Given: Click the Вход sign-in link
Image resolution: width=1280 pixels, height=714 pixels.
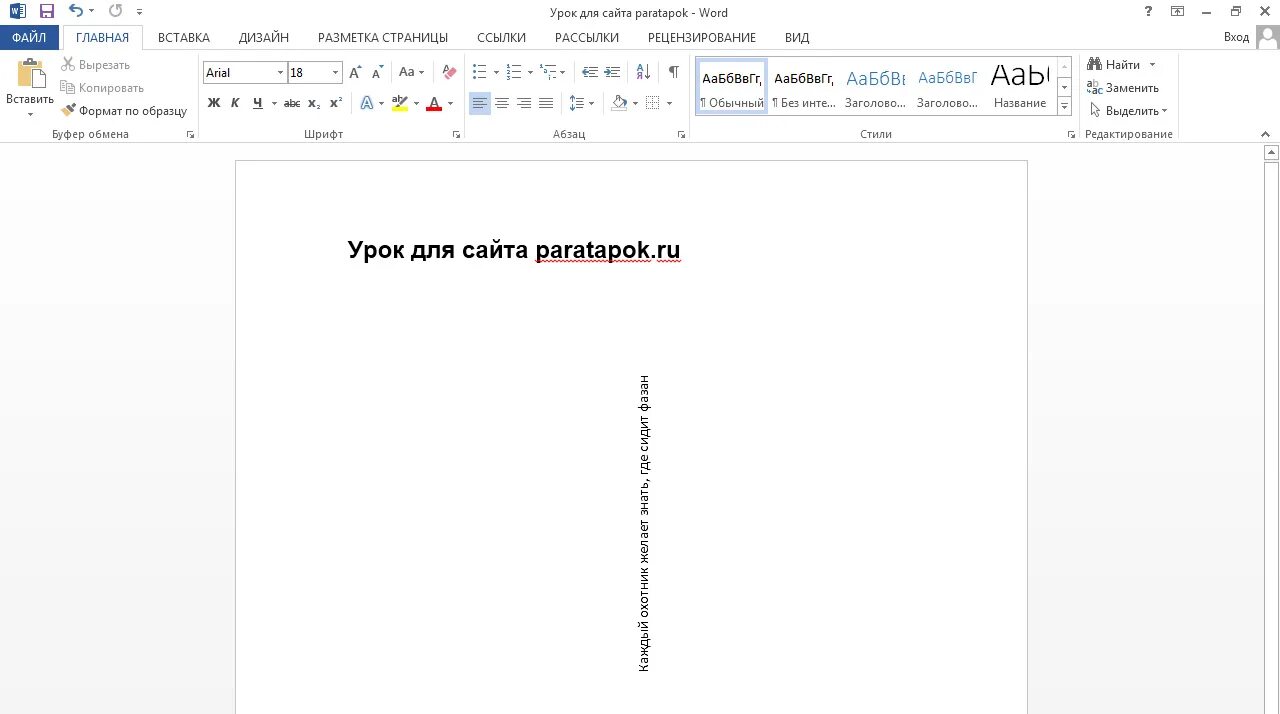Looking at the screenshot, I should pyautogui.click(x=1237, y=37).
